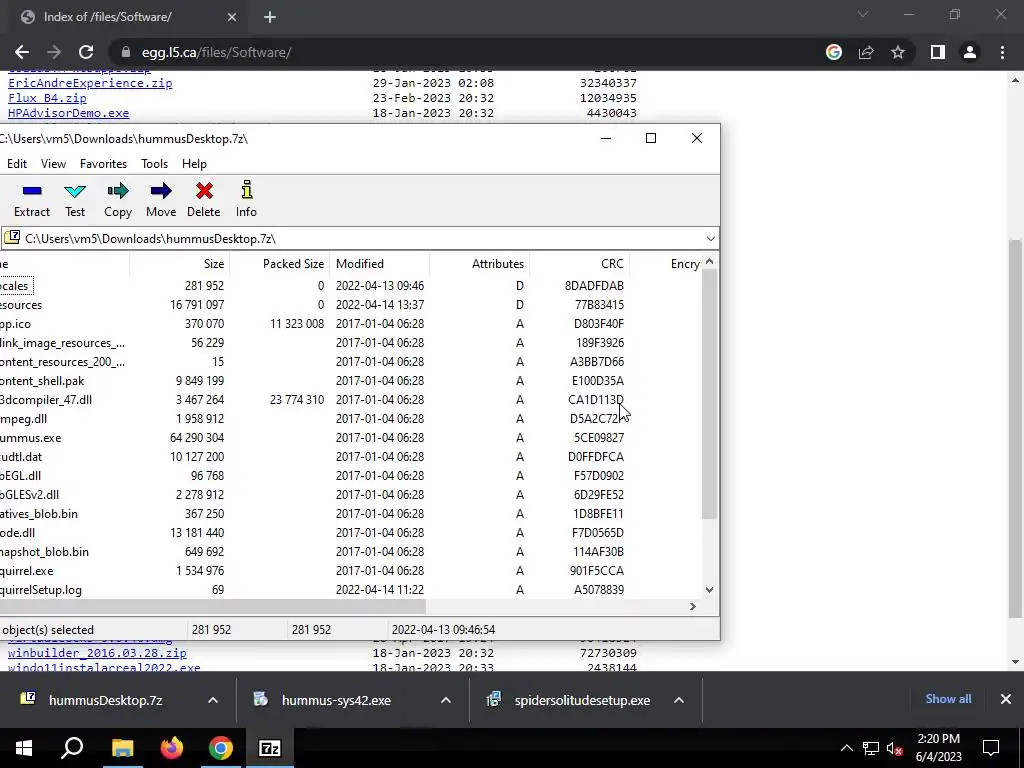This screenshot has width=1024, height=768.
Task: Open the notification center icon
Action: 991,748
